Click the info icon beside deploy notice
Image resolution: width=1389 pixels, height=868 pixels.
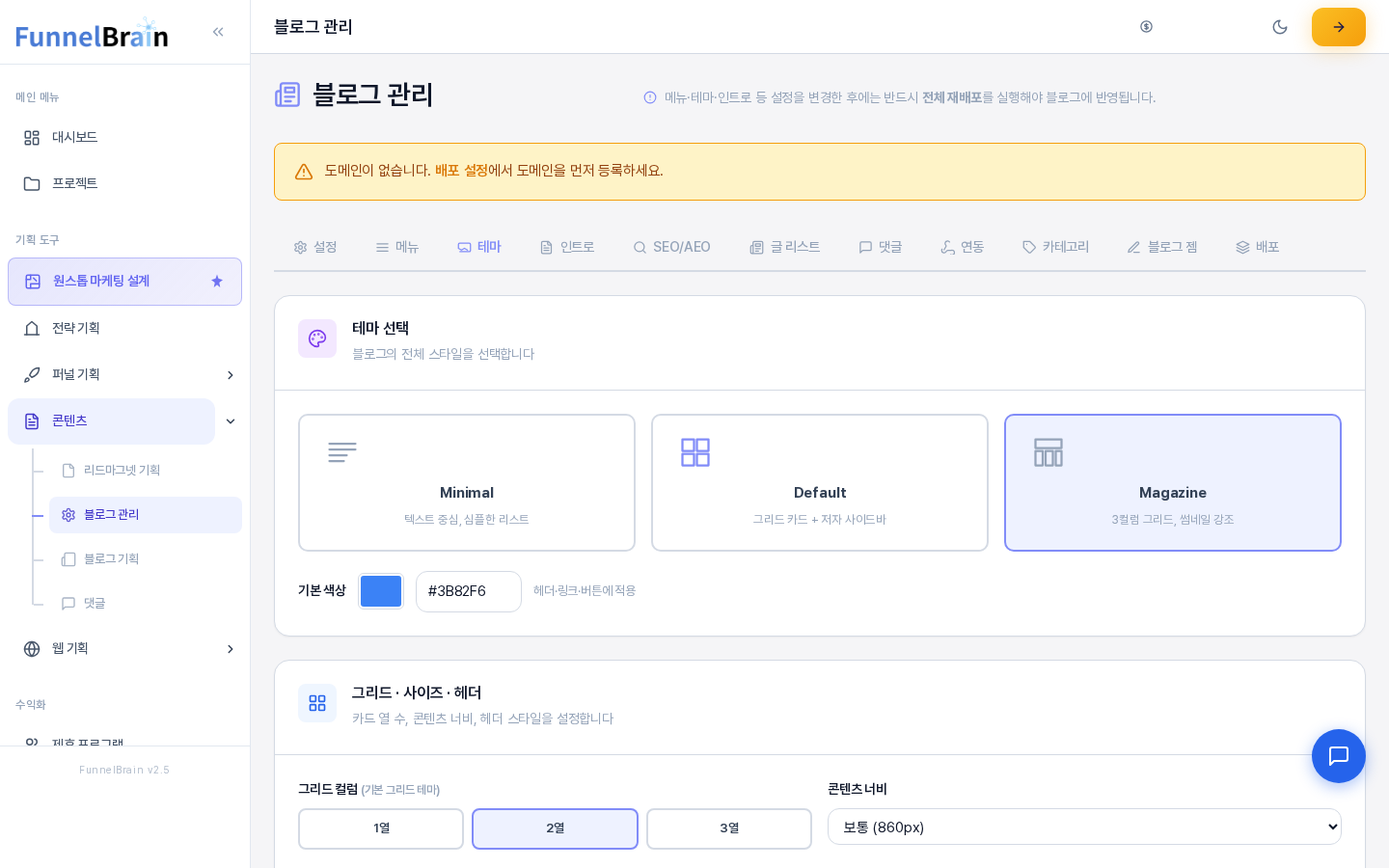[x=650, y=97]
